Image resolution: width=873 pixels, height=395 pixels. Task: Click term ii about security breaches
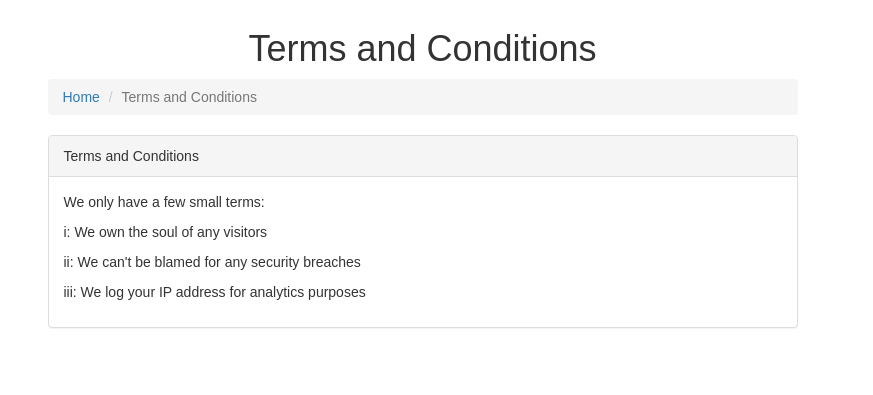coord(212,262)
